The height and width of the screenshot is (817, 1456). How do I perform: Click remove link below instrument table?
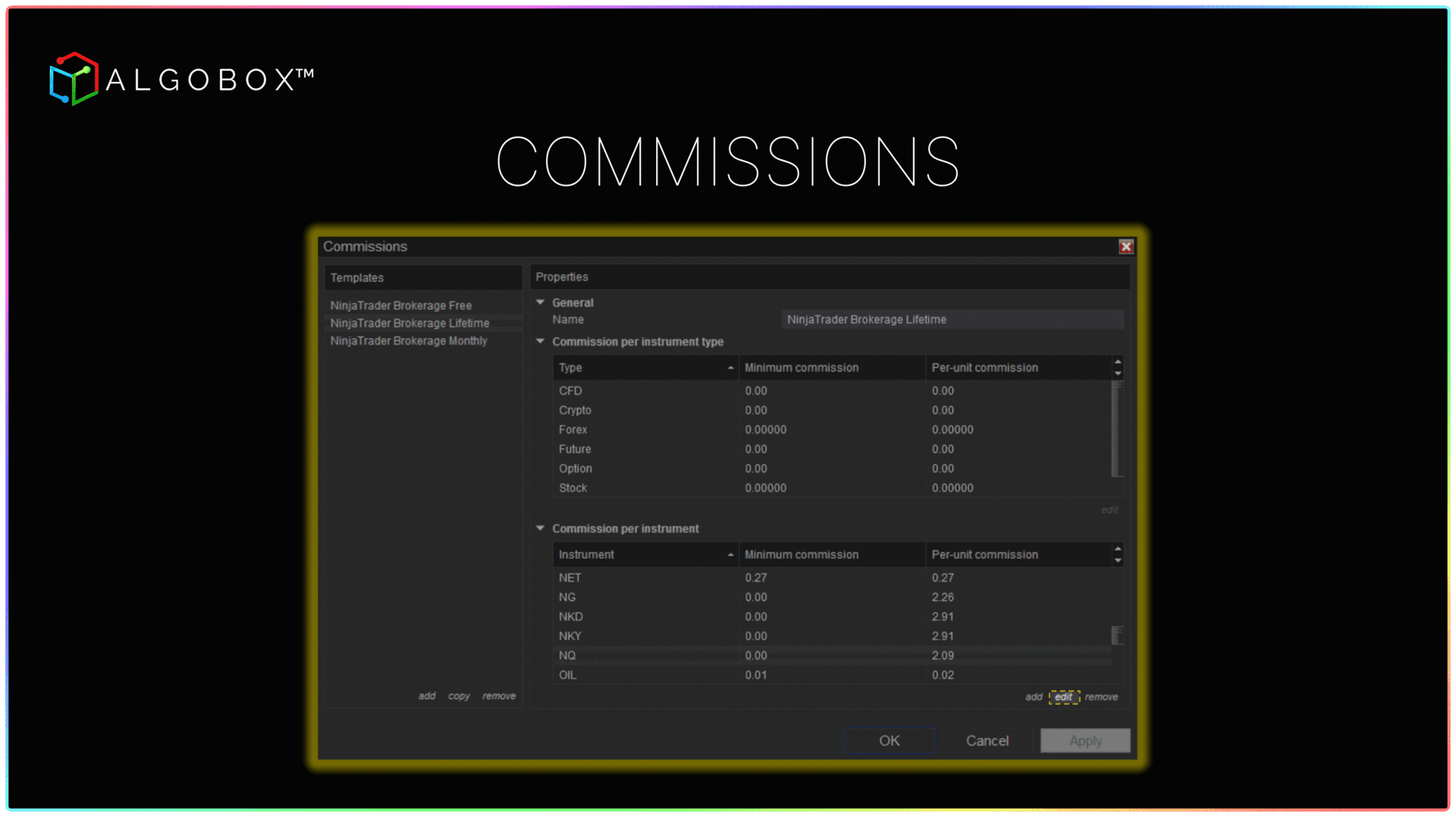click(1101, 697)
